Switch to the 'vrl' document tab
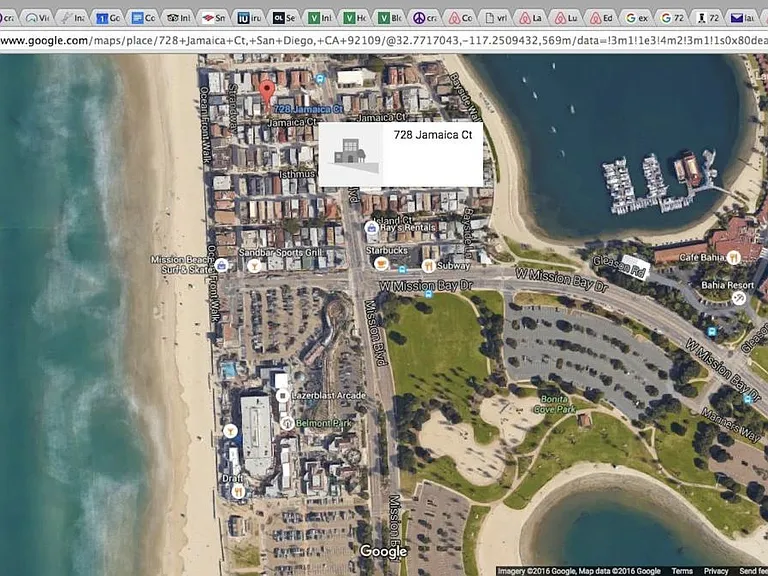 click(x=496, y=18)
